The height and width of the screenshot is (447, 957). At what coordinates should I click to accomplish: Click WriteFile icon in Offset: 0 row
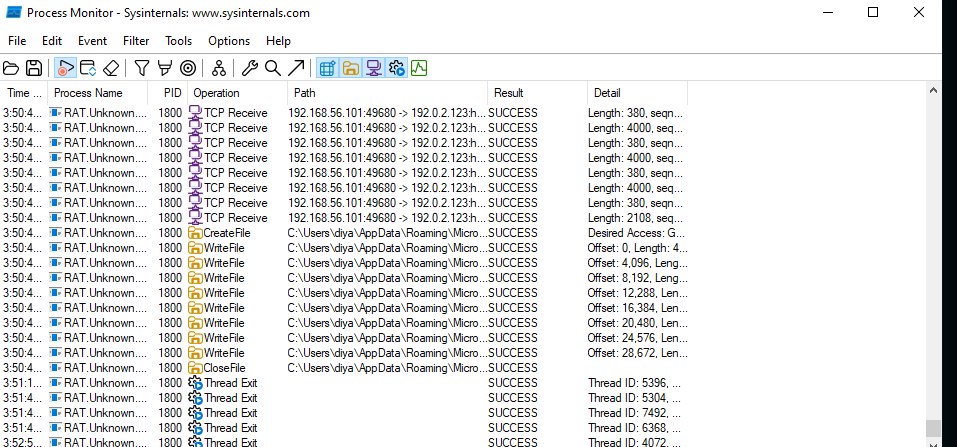tap(195, 248)
